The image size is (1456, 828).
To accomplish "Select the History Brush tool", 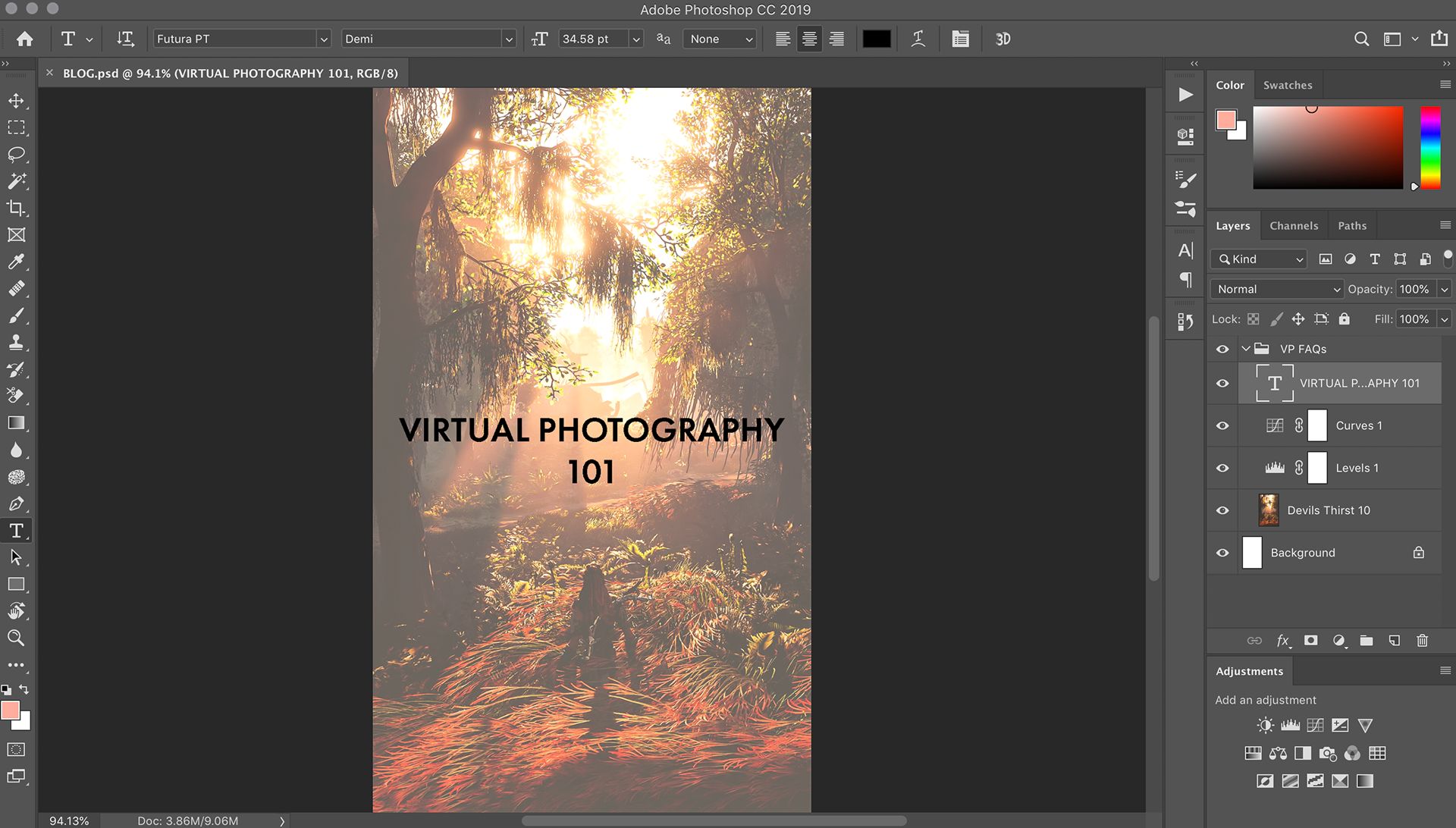I will tap(16, 369).
